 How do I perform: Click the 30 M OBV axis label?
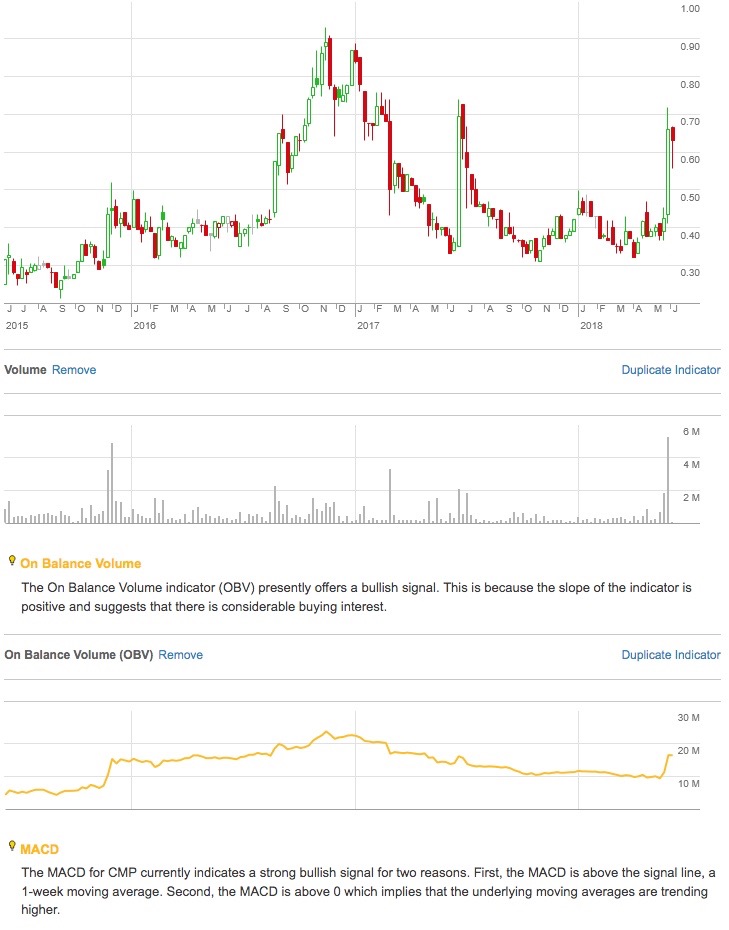coord(689,718)
